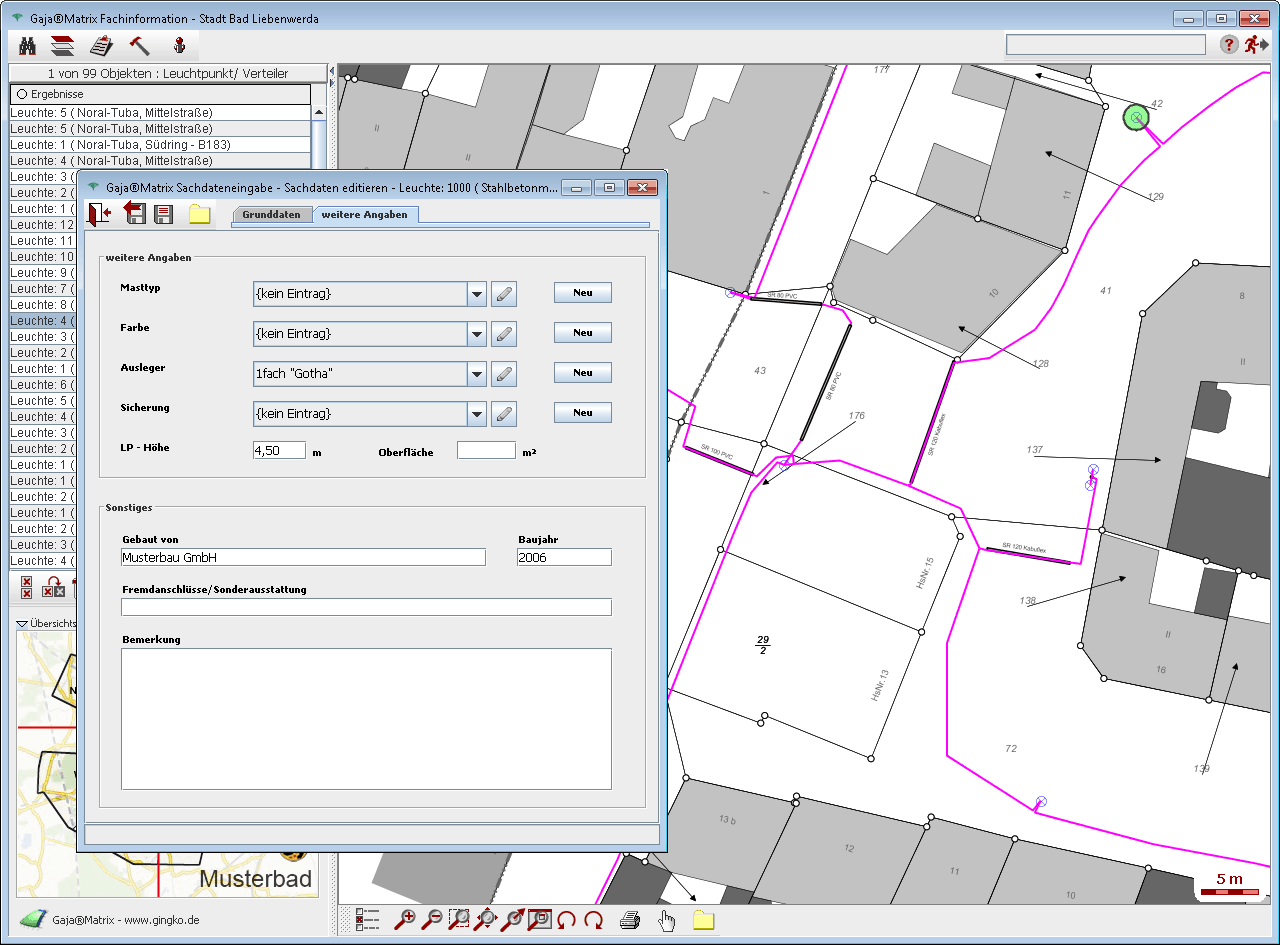1280x945 pixels.
Task: Click the pencil edit icon beside Ausleger
Action: click(x=505, y=373)
